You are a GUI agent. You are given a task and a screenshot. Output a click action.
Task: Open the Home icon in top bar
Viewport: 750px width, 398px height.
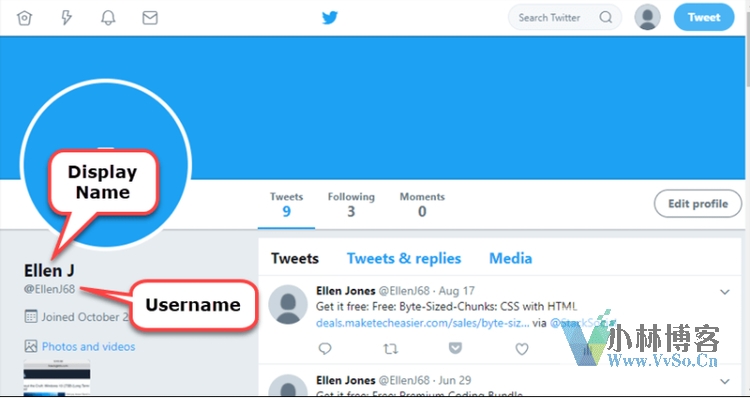pos(24,18)
